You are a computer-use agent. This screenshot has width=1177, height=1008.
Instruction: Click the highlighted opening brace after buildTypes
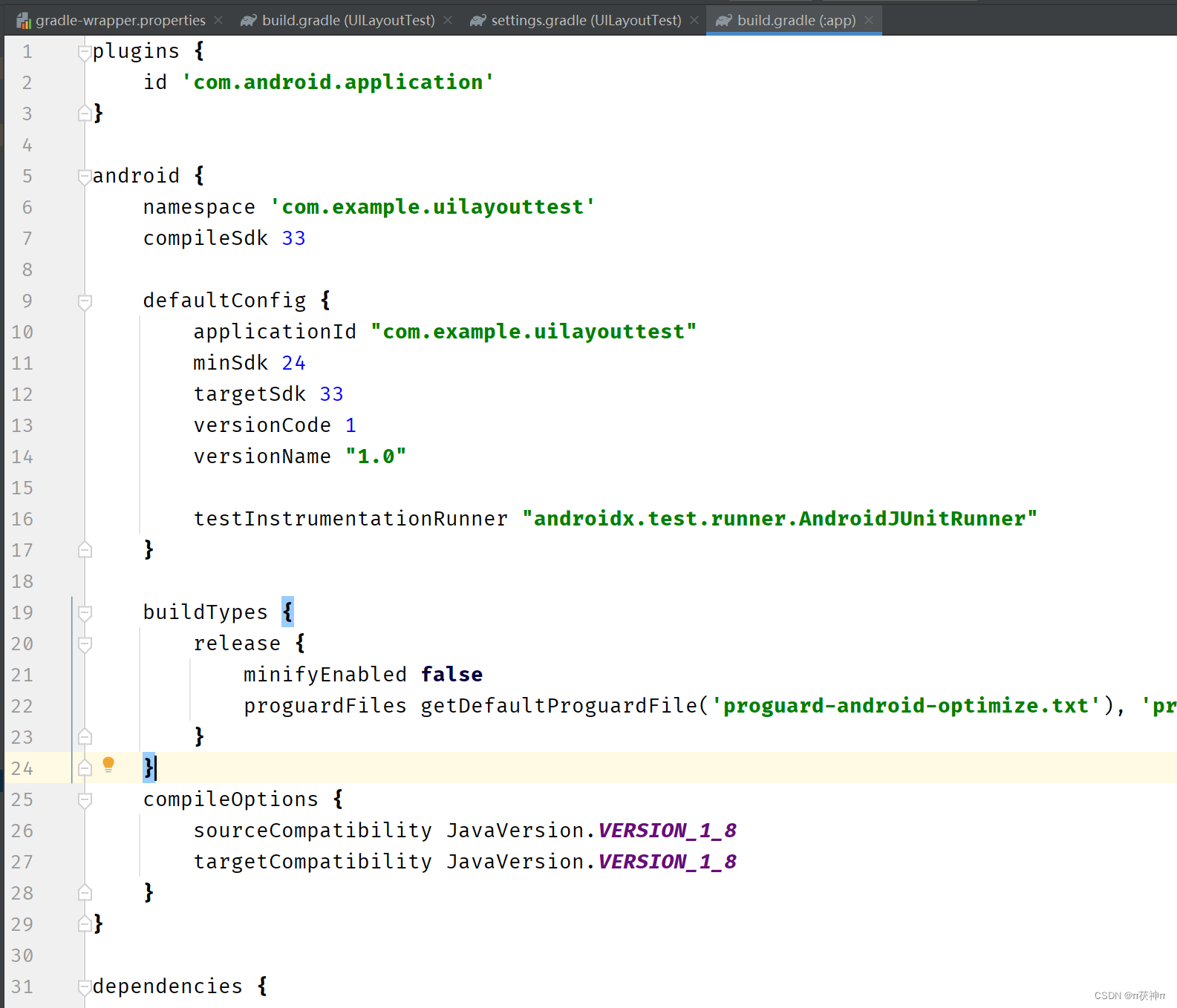pyautogui.click(x=287, y=612)
